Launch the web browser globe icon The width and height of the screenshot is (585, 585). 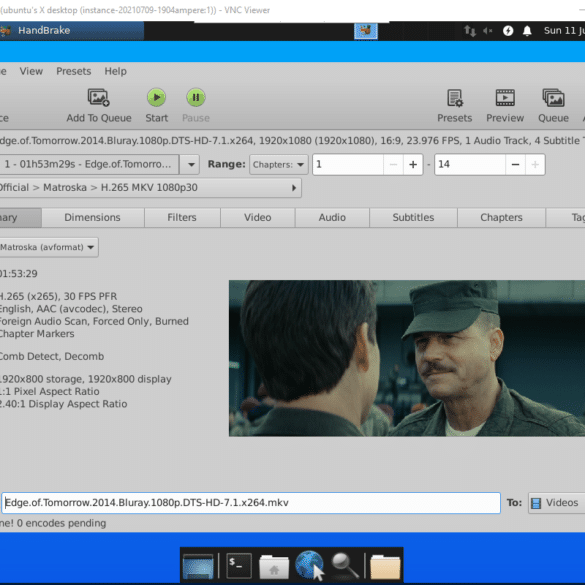(309, 565)
